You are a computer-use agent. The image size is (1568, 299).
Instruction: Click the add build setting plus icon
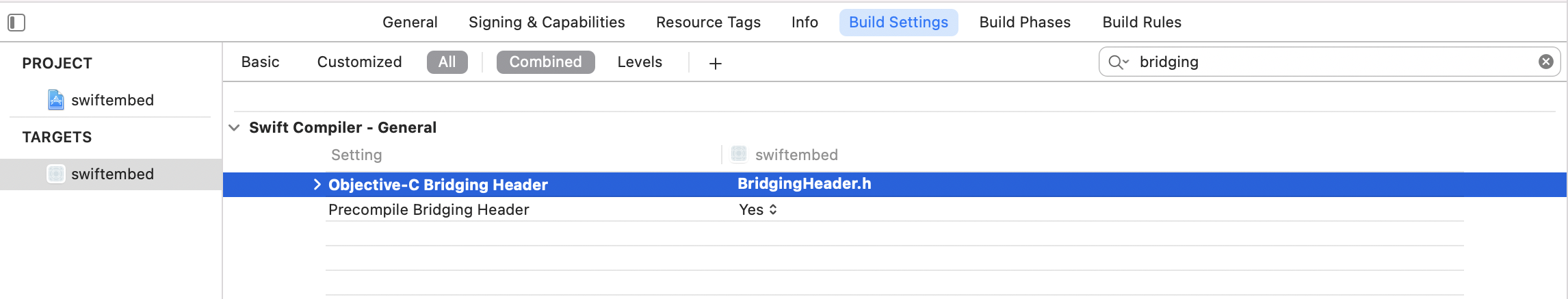click(x=715, y=63)
